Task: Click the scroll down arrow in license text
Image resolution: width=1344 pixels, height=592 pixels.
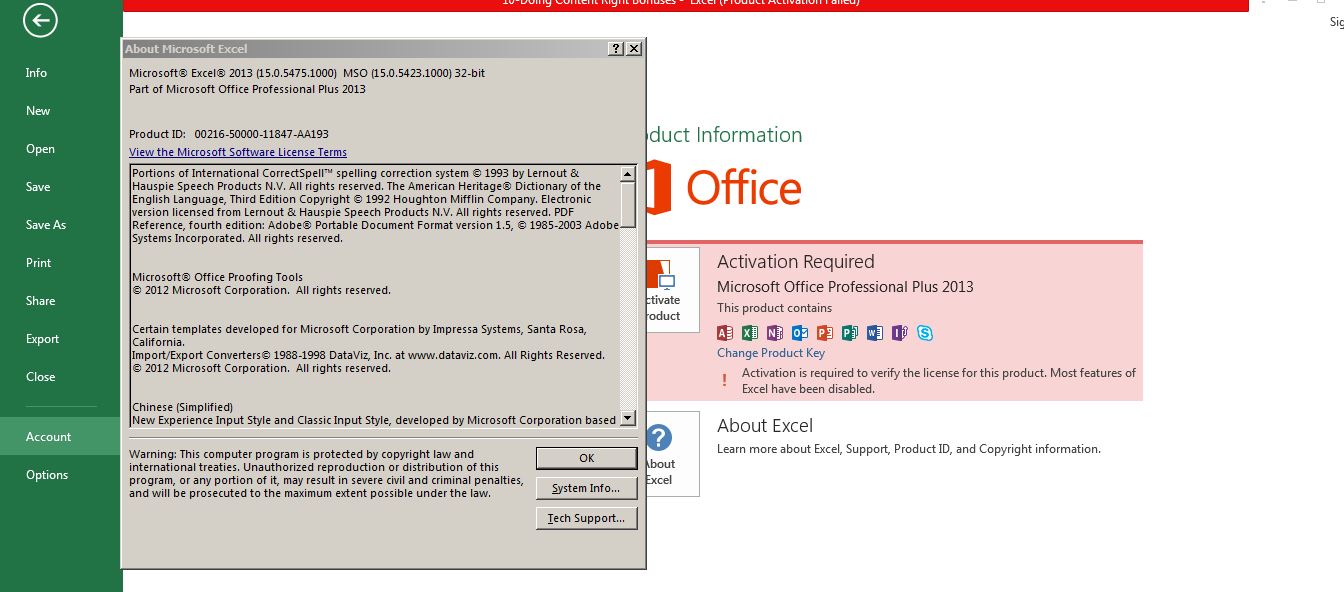Action: click(x=628, y=419)
